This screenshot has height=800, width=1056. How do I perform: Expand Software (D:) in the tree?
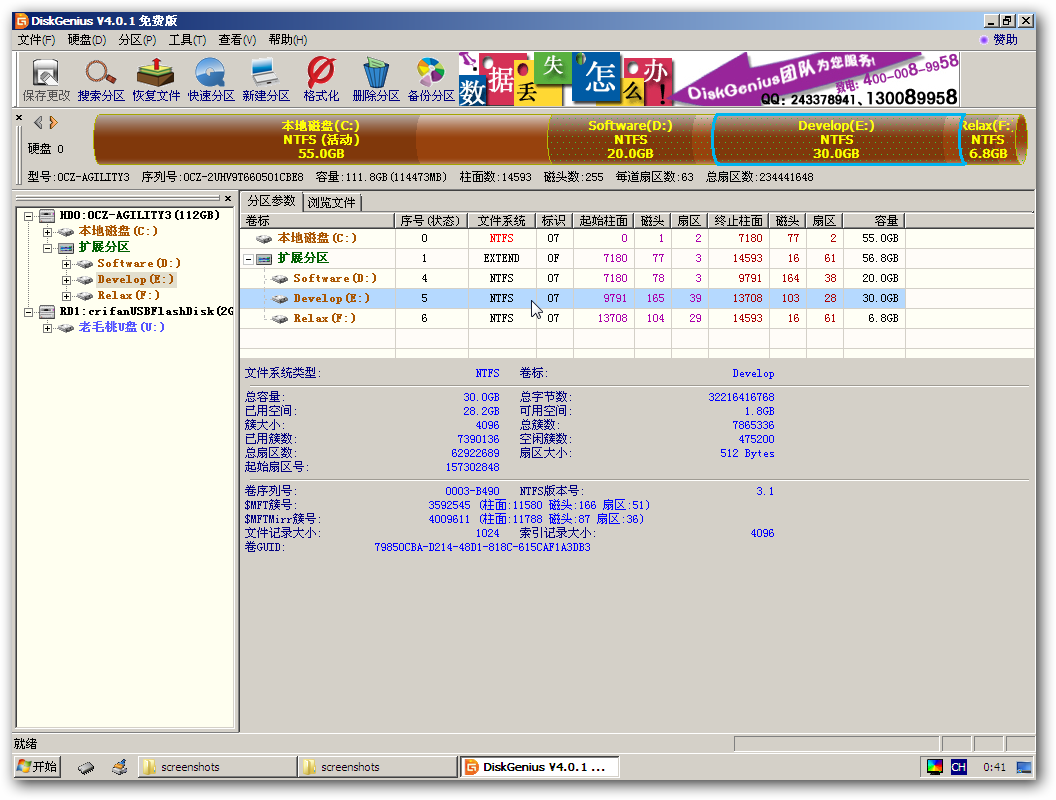pyautogui.click(x=66, y=264)
